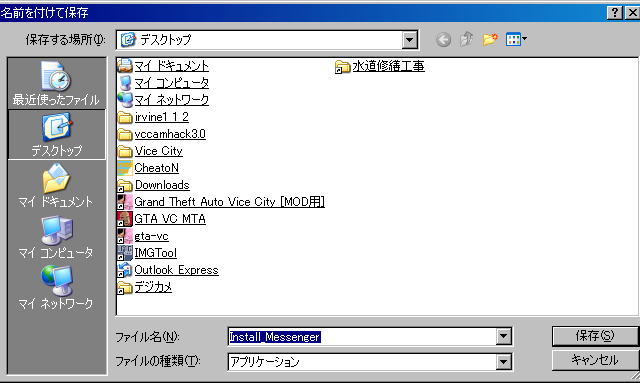This screenshot has width=640, height=383.
Task: Click the キャンセル button
Action: point(595,360)
